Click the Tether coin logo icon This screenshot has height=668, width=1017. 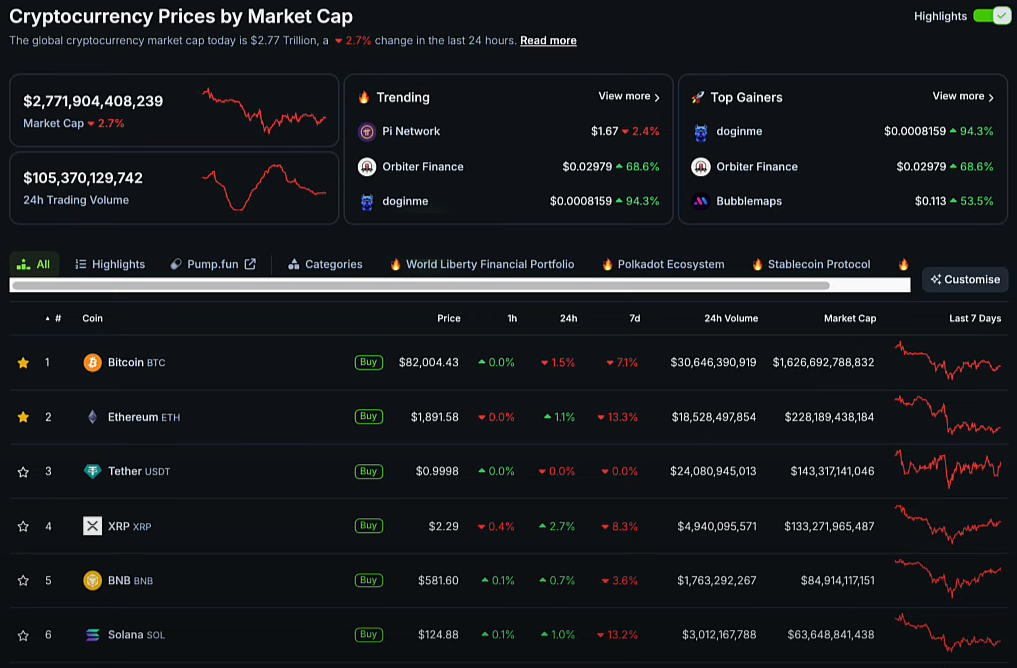[x=92, y=471]
